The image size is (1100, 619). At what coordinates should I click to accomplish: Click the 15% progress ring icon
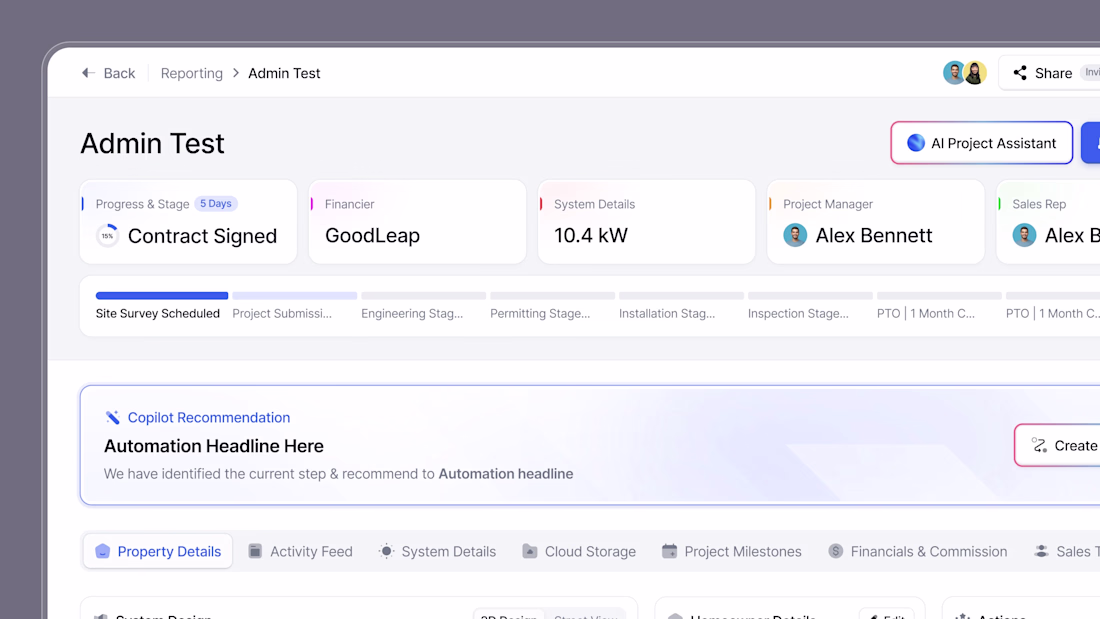tap(107, 236)
